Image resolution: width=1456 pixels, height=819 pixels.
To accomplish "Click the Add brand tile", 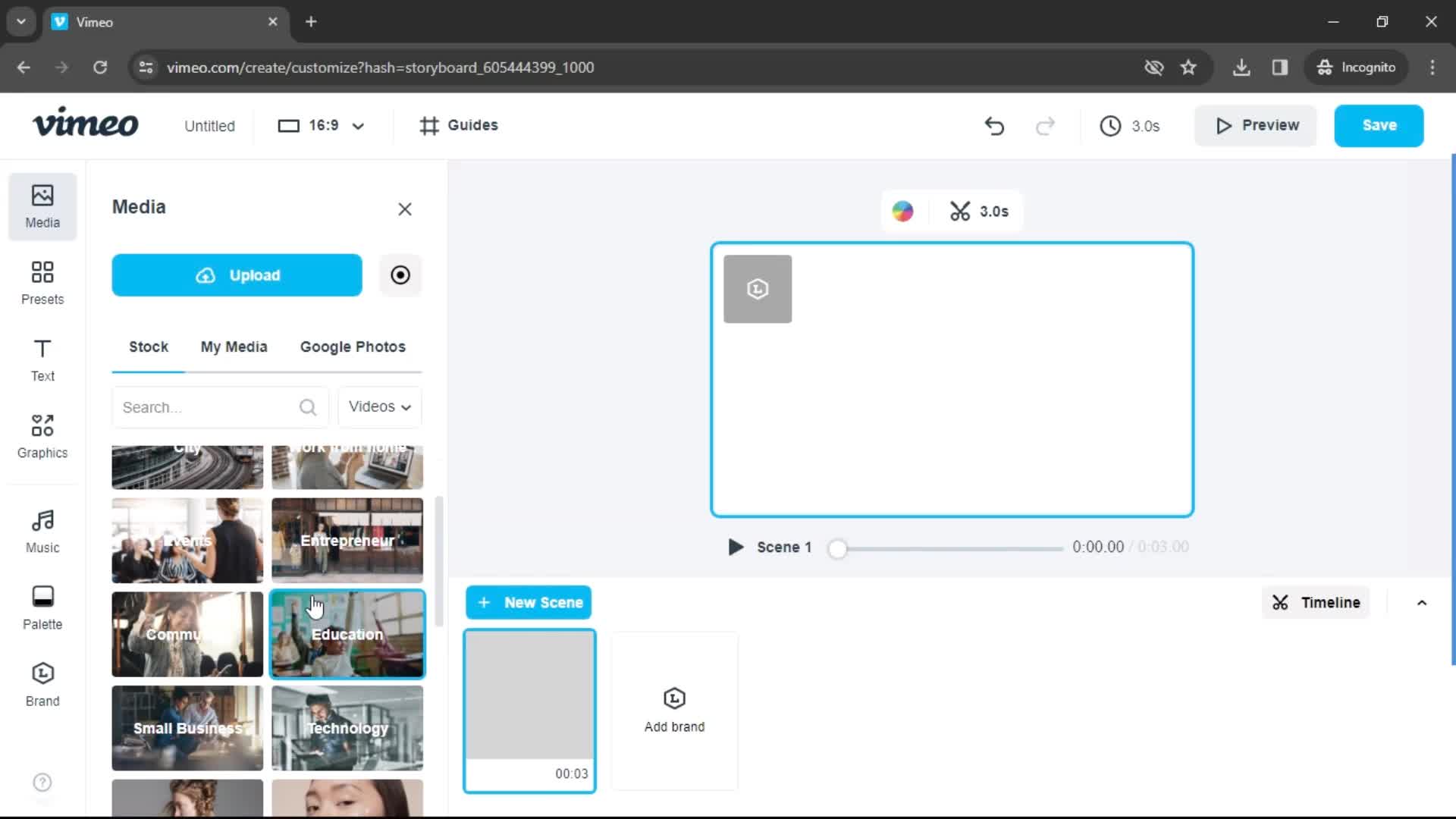I will point(674,711).
